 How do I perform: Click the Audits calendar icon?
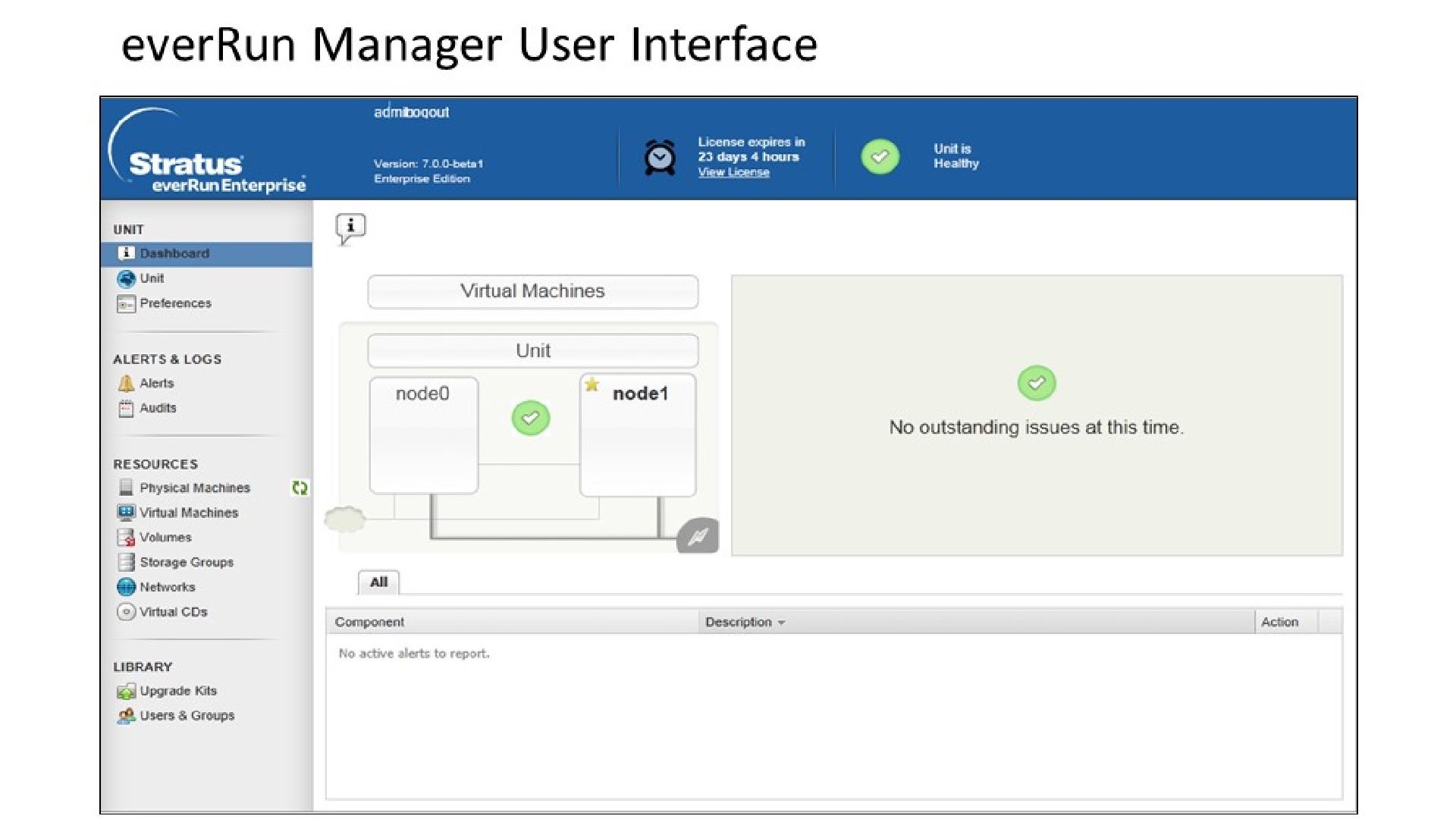point(126,409)
